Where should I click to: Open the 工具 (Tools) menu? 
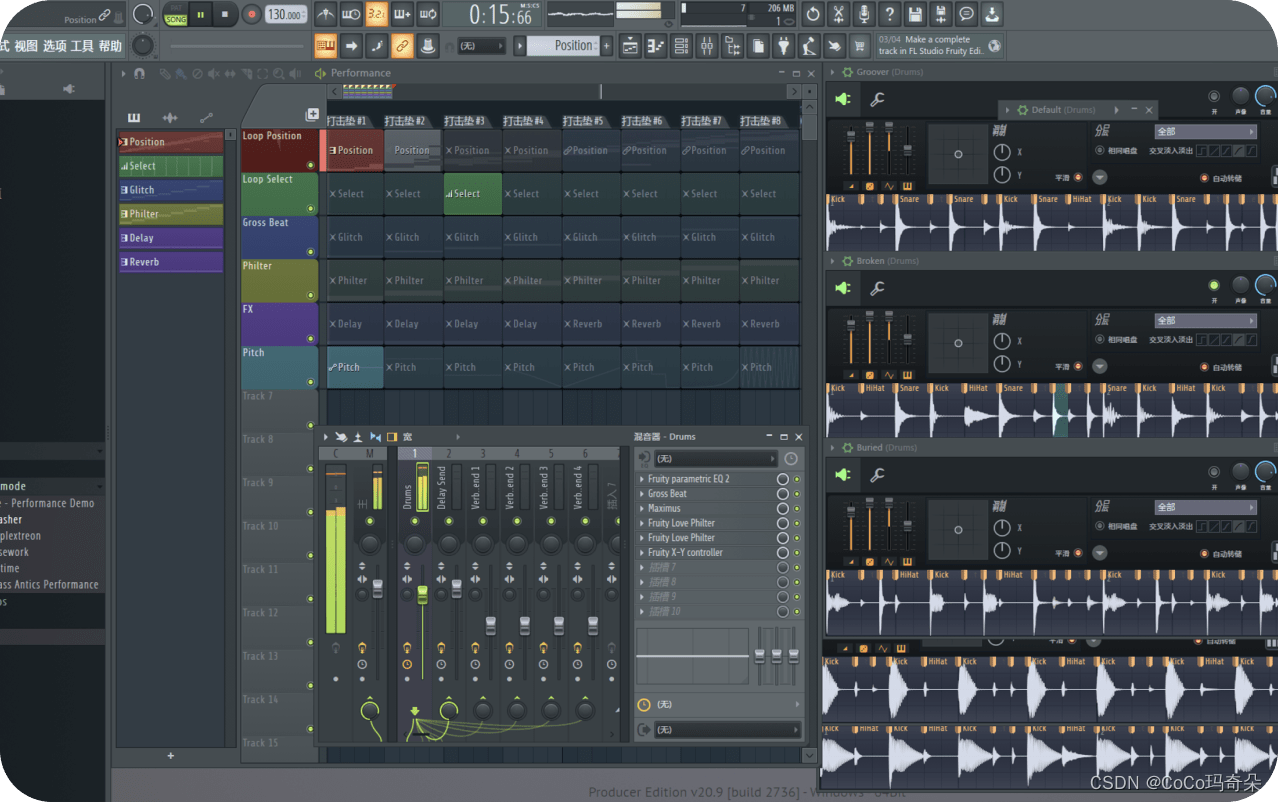(82, 46)
